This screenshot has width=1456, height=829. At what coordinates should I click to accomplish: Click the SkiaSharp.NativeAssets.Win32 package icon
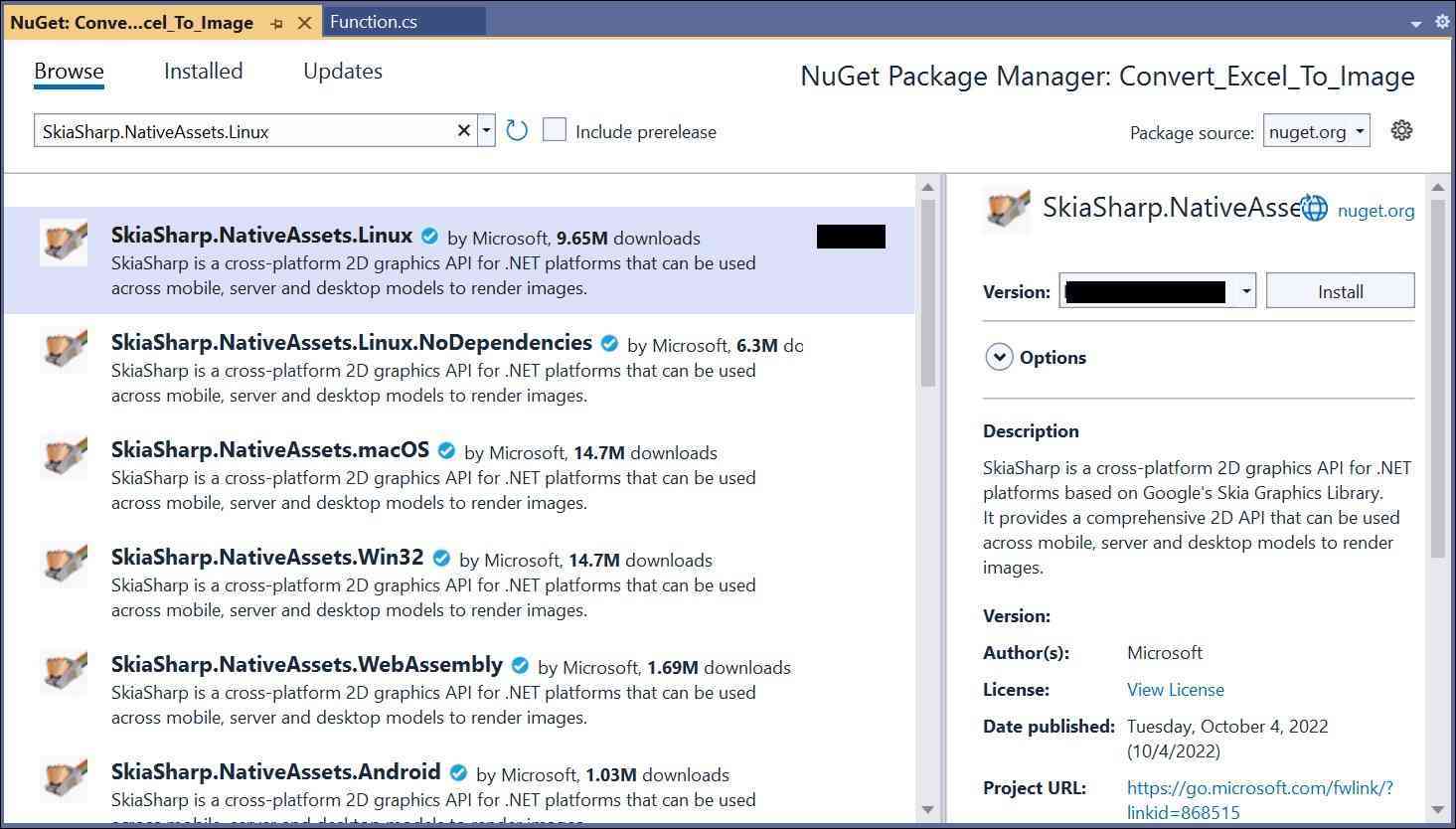[x=64, y=565]
